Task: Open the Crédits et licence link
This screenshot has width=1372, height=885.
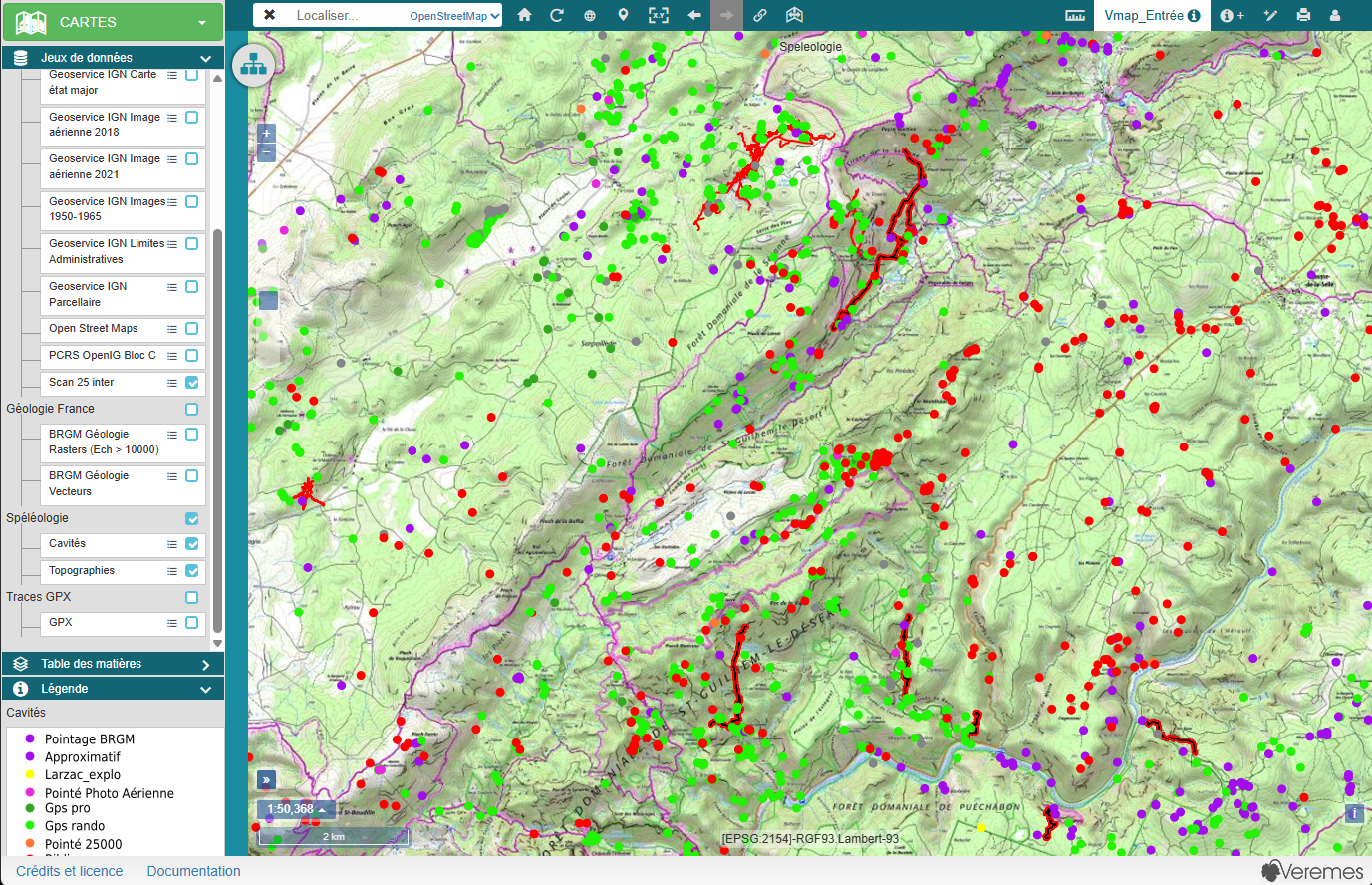Action: click(x=69, y=871)
